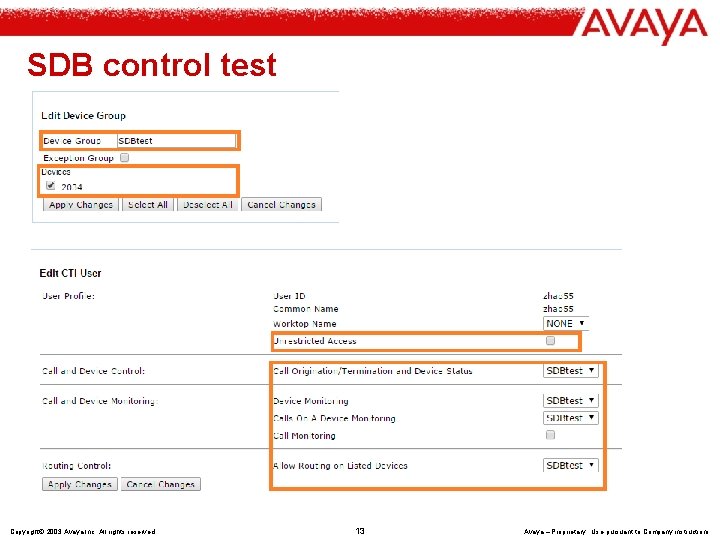Click the Select All button
720x540 pixels.
[148, 205]
